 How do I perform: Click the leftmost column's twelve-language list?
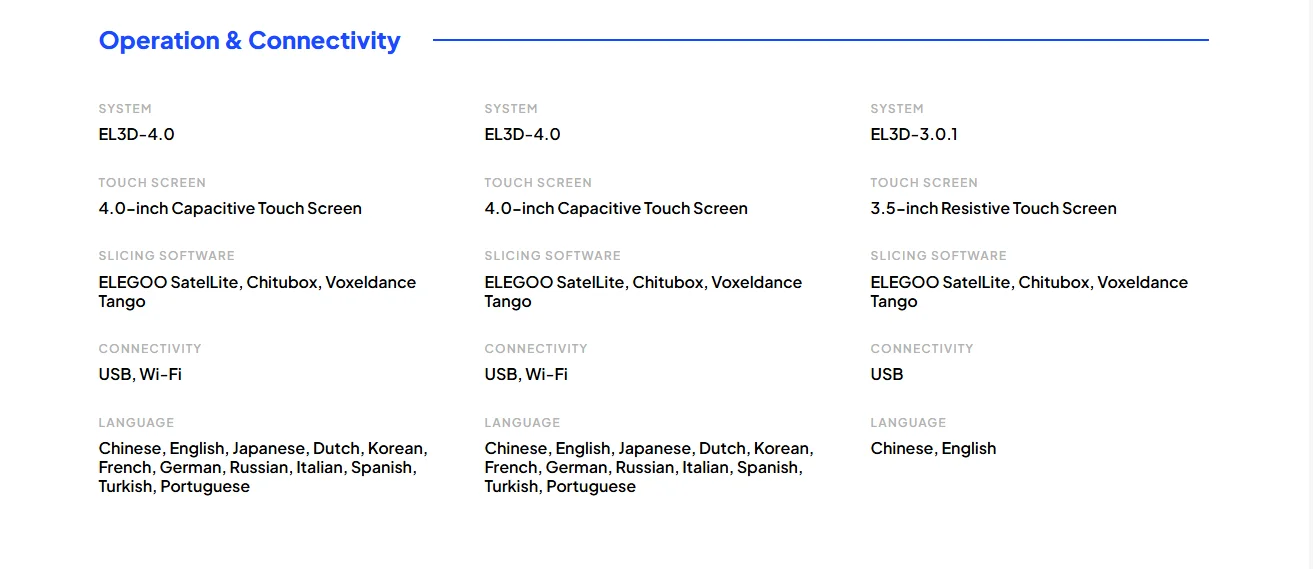tap(262, 467)
